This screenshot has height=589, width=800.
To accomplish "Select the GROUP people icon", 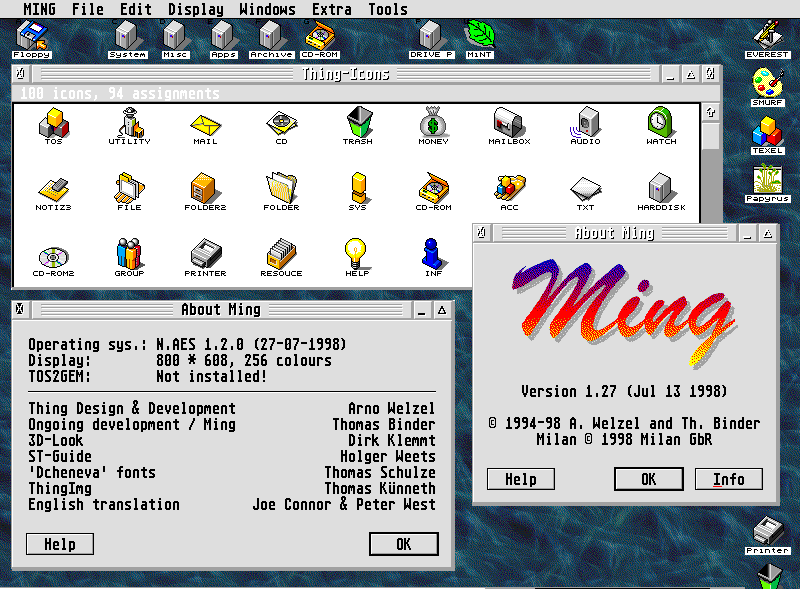I will [x=129, y=258].
